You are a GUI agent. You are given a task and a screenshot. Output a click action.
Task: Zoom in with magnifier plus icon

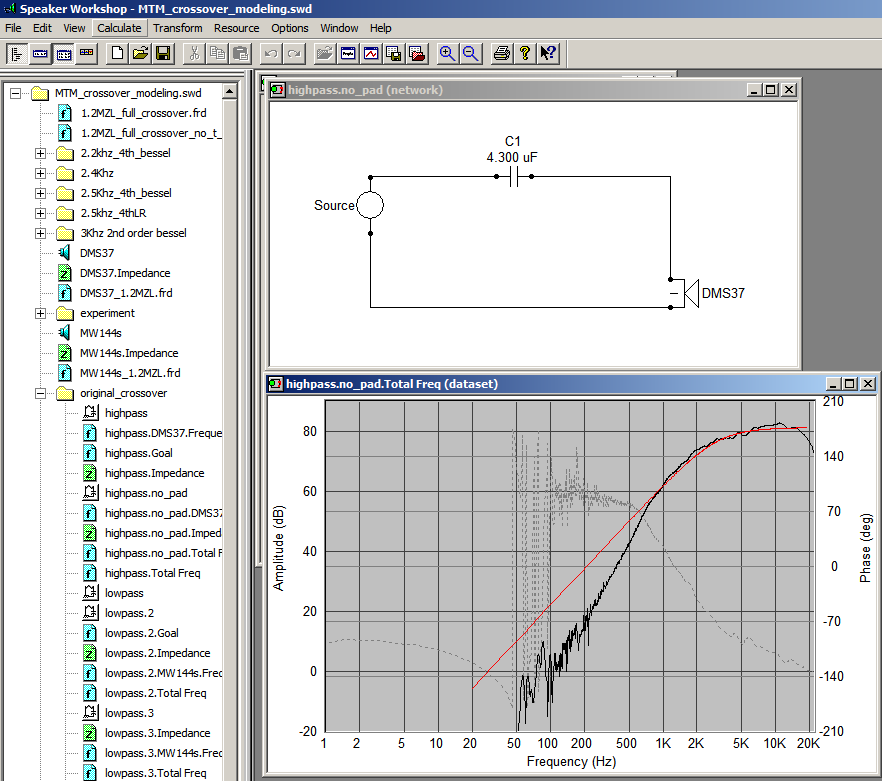(448, 54)
